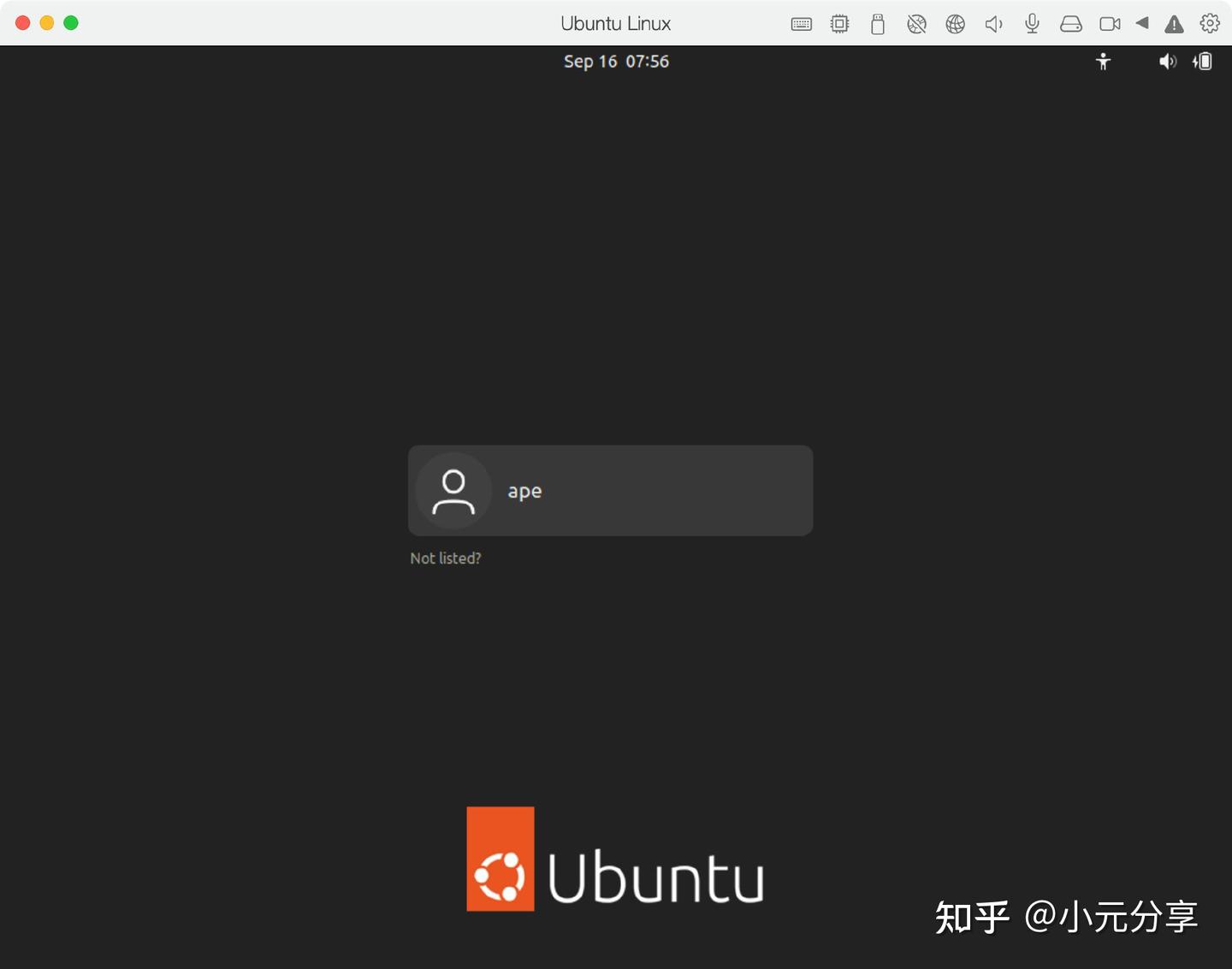Image resolution: width=1232 pixels, height=969 pixels.
Task: Open the USB devices icon
Action: (x=878, y=23)
